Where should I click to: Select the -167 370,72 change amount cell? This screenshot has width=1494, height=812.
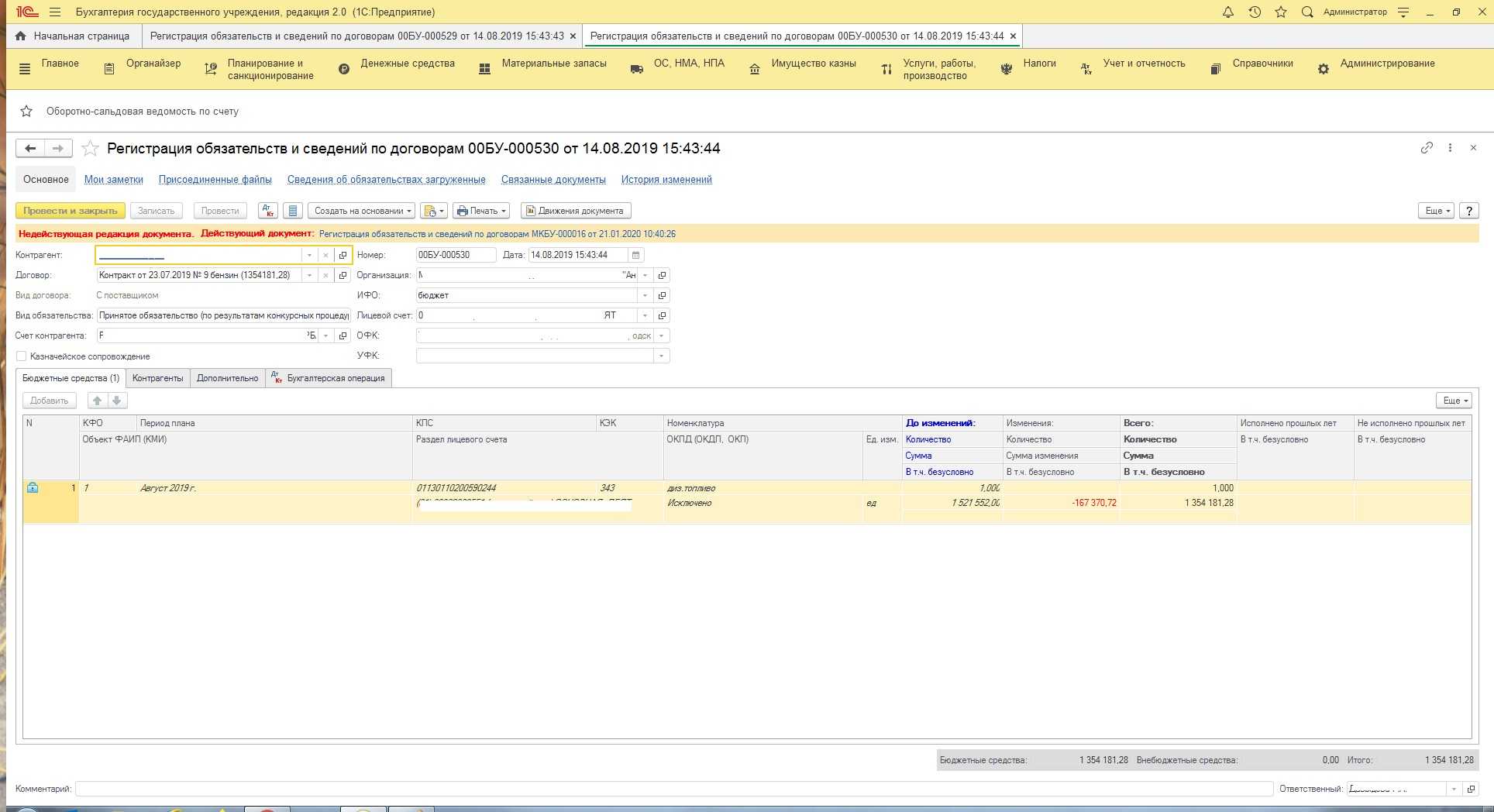[x=1061, y=503]
